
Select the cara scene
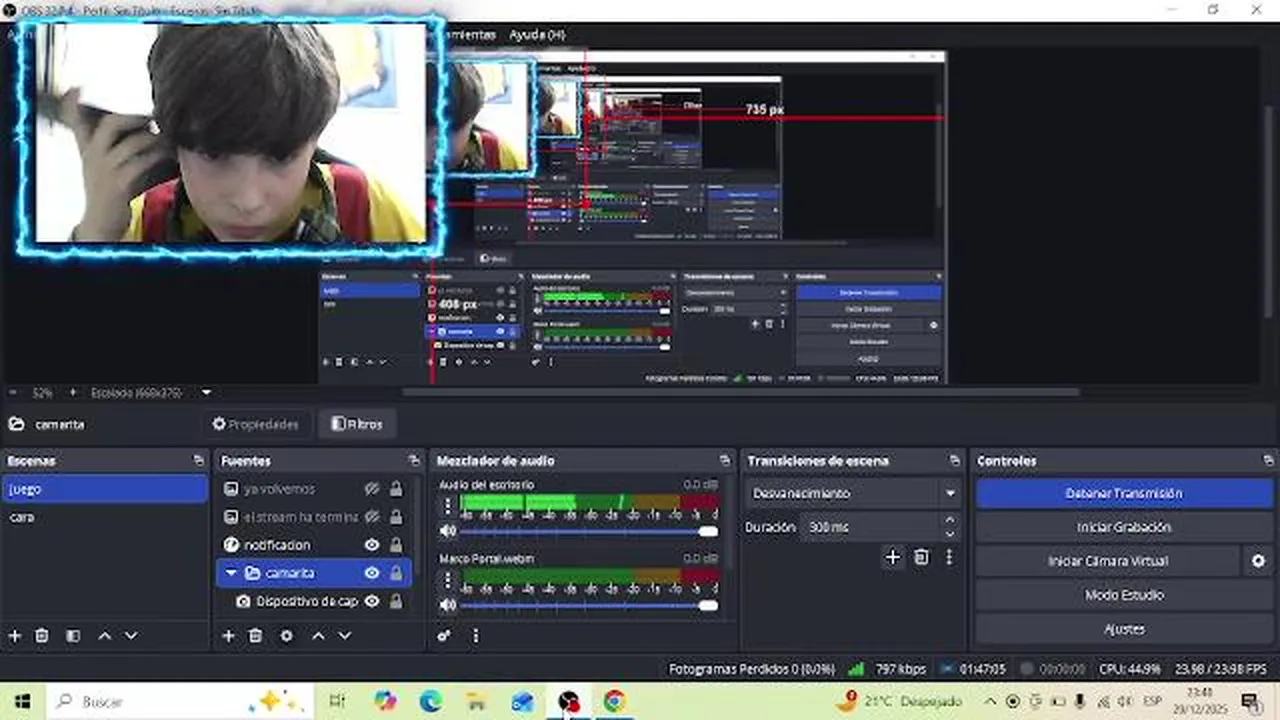pos(105,517)
